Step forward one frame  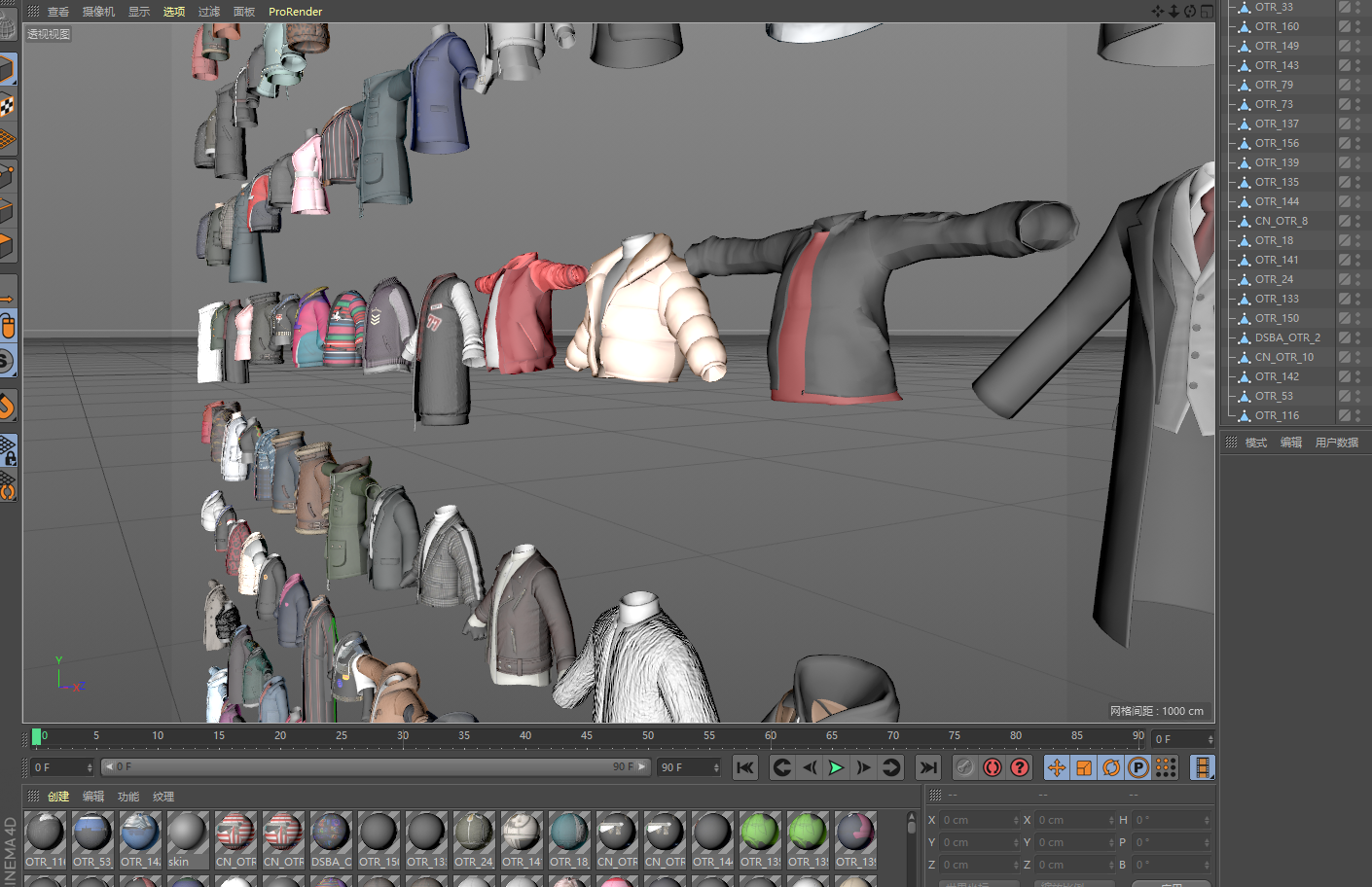863,767
